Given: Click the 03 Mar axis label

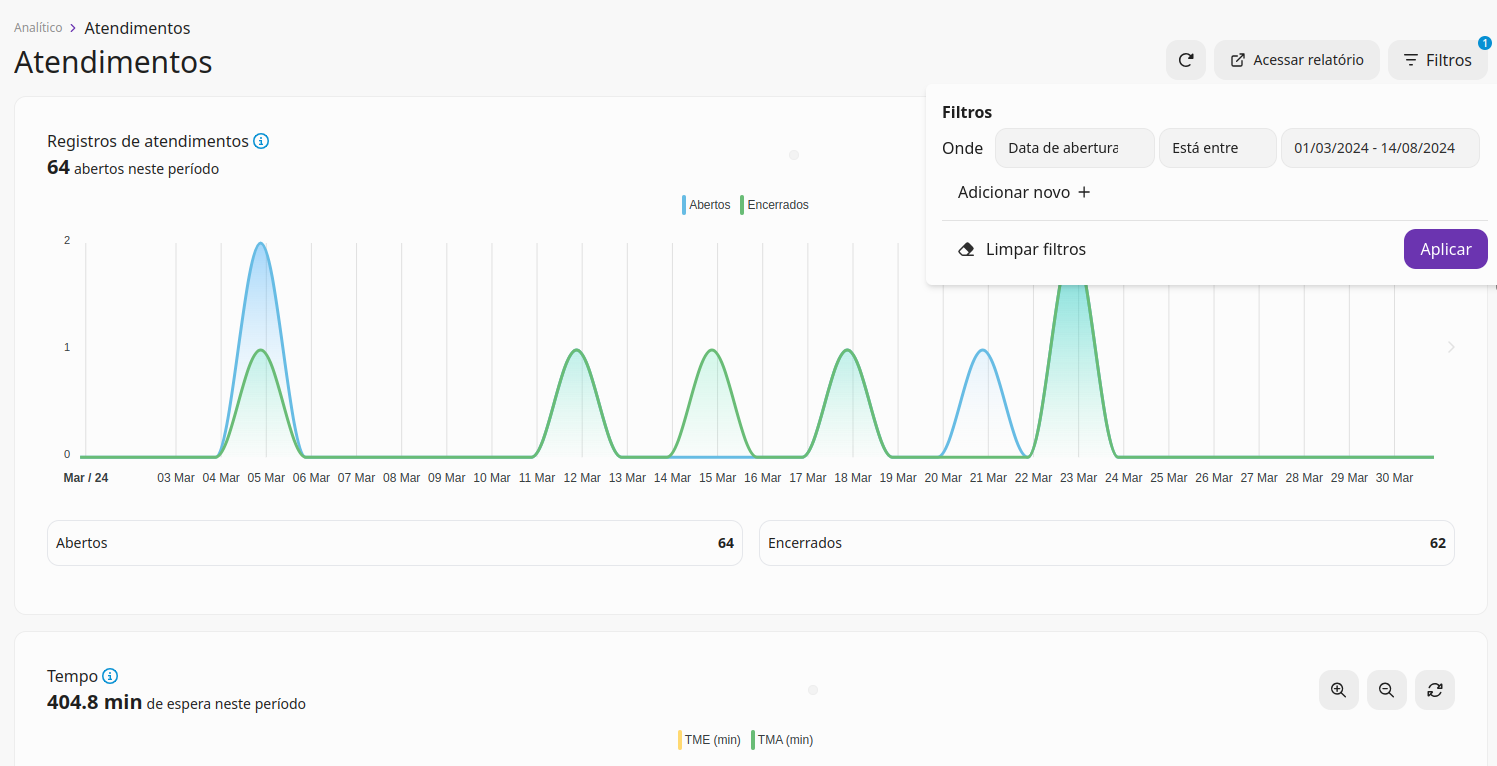Looking at the screenshot, I should [x=176, y=478].
